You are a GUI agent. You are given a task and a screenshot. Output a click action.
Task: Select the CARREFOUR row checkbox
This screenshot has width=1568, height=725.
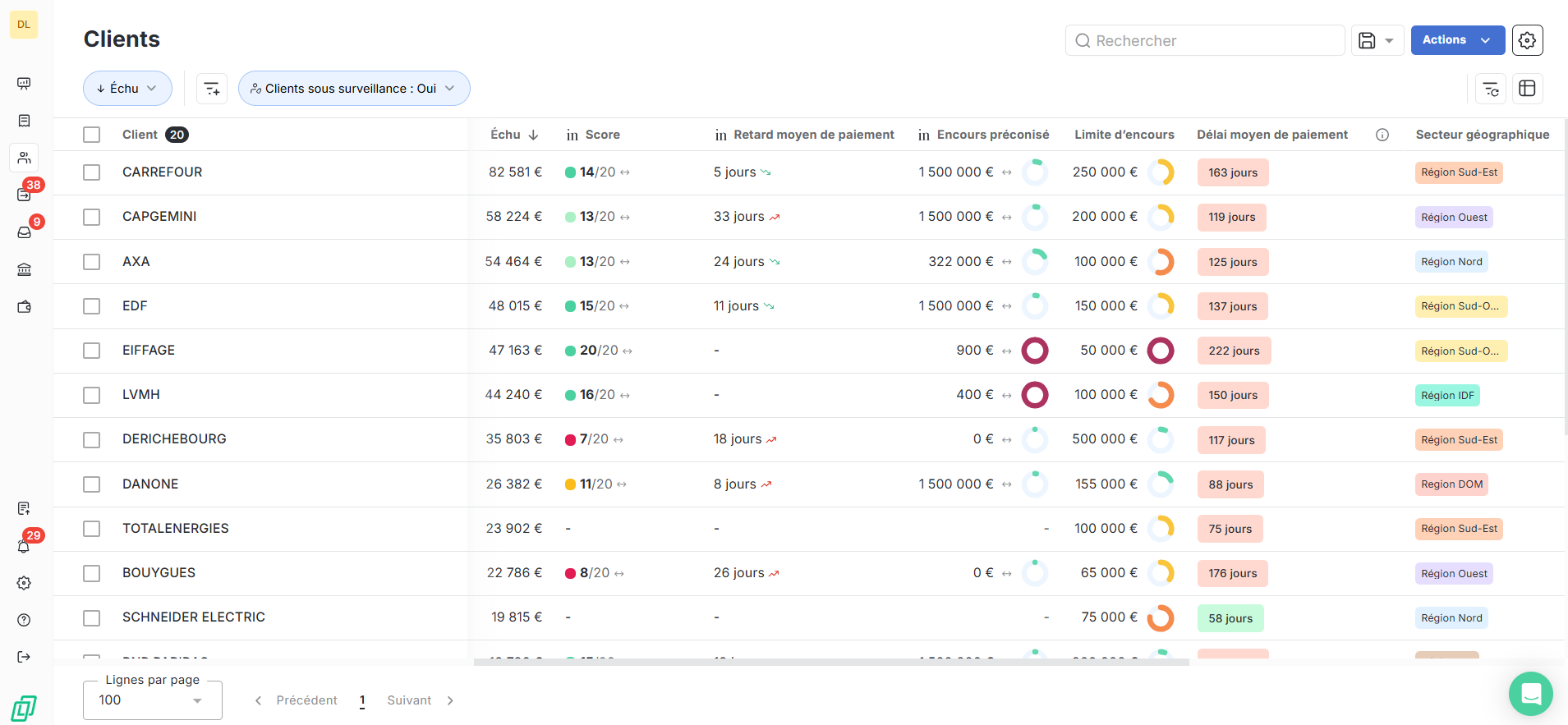tap(91, 172)
